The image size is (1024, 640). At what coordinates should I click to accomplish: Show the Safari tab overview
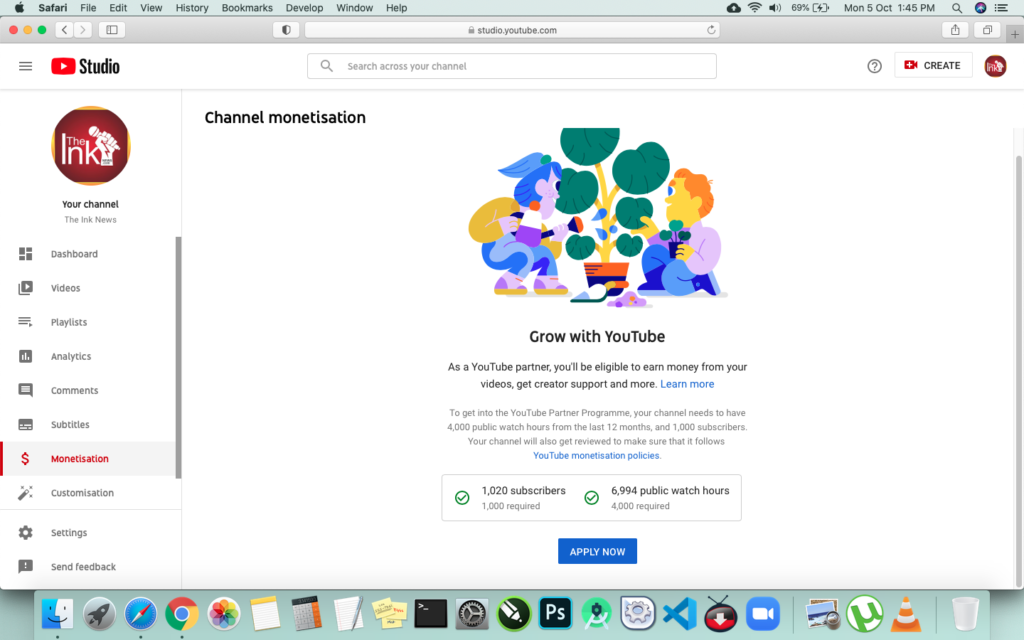987,30
